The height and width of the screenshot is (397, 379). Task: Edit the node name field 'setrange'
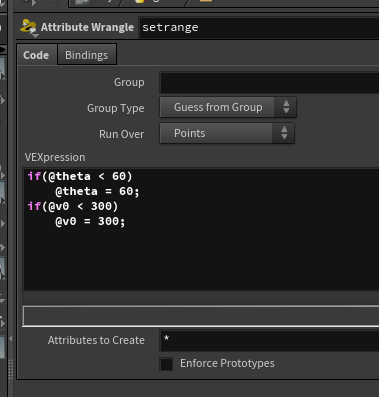[x=259, y=27]
